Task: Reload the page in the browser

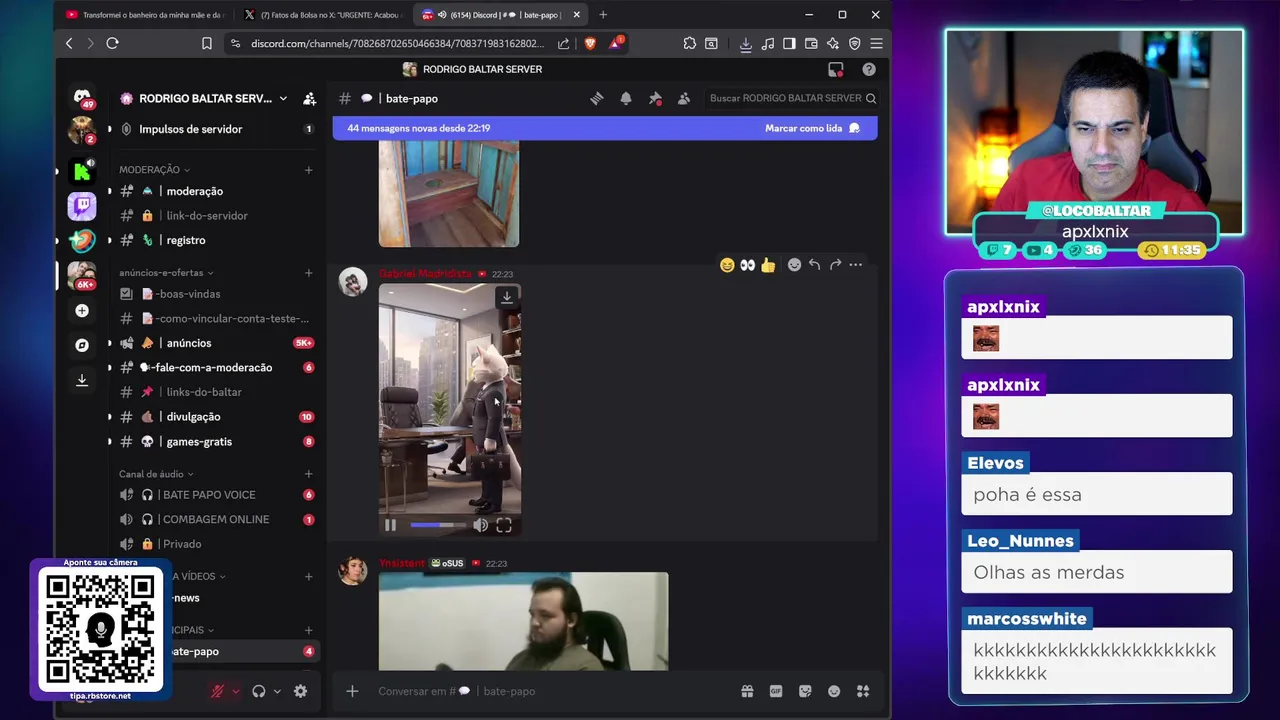Action: pyautogui.click(x=112, y=43)
